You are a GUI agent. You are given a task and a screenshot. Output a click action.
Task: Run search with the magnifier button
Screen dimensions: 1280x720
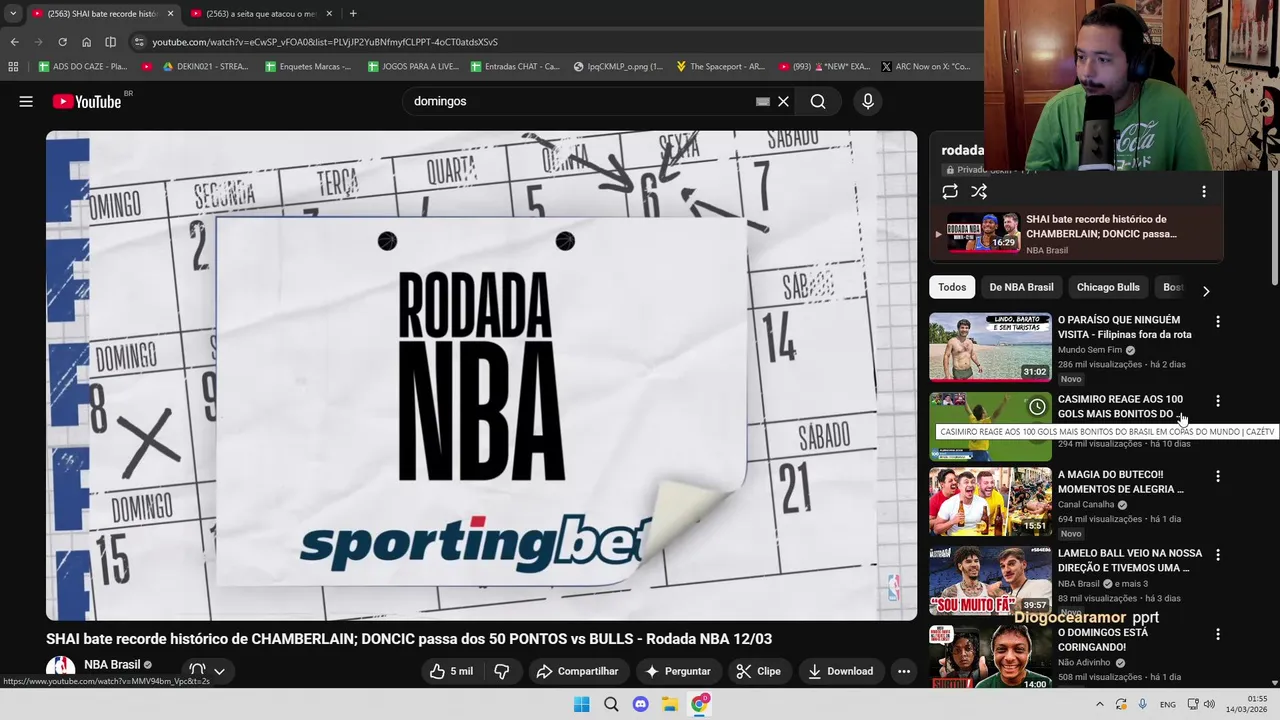click(x=818, y=101)
